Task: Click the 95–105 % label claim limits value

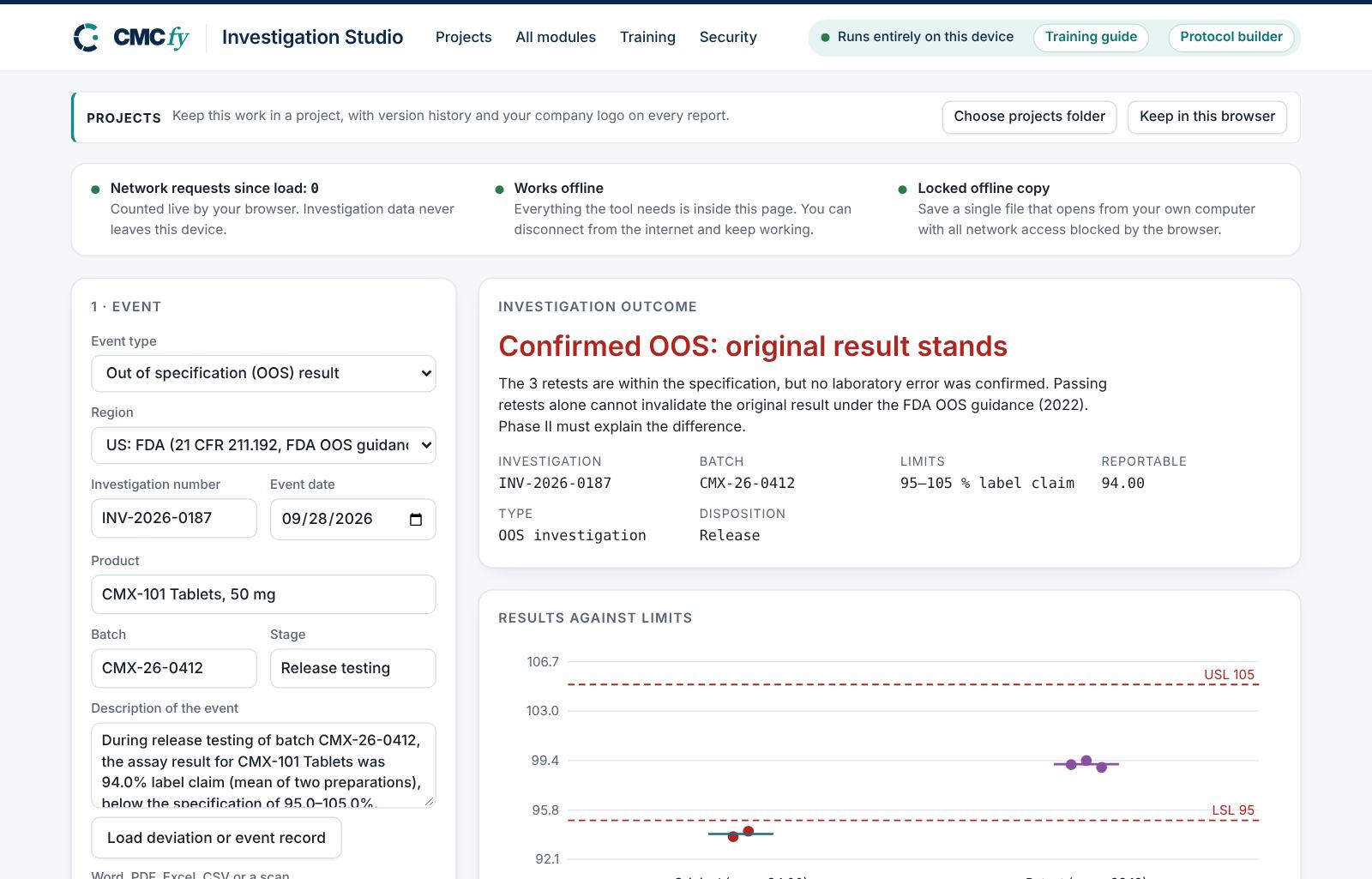Action: tap(987, 483)
